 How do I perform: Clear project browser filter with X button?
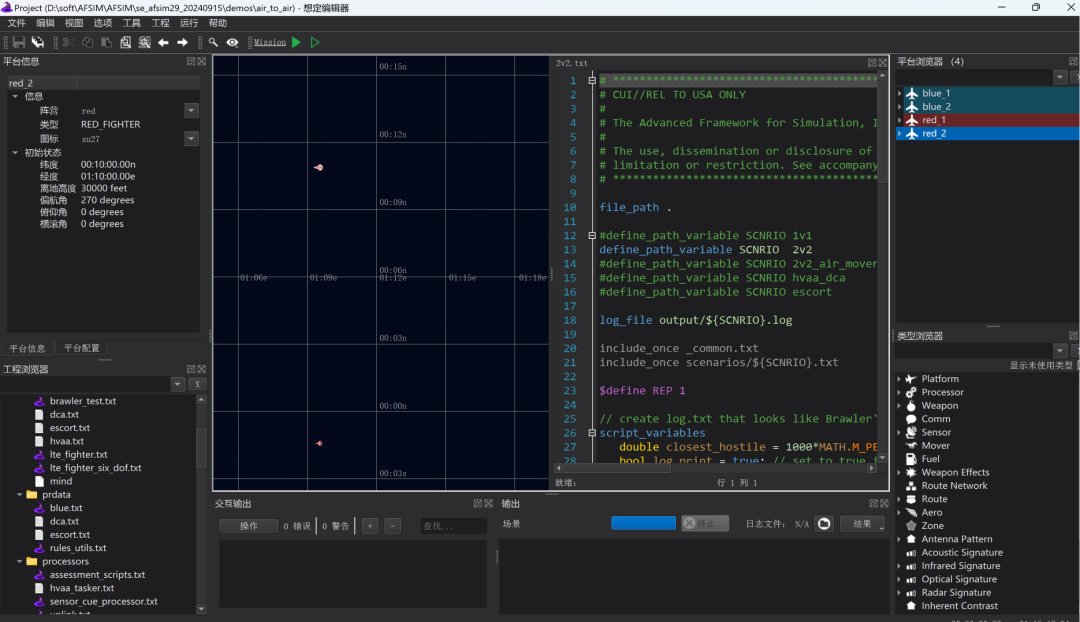[198, 384]
